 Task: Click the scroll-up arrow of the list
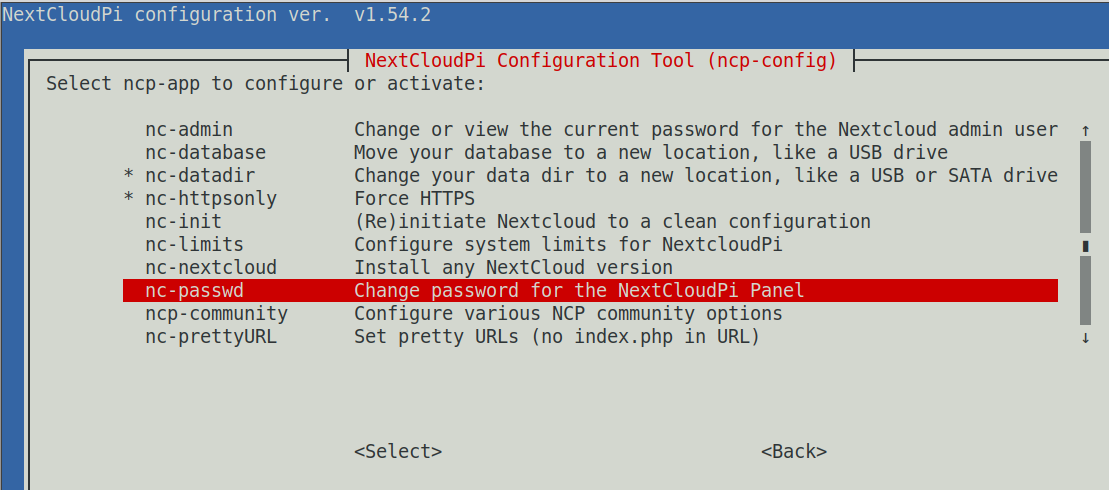pyautogui.click(x=1085, y=130)
